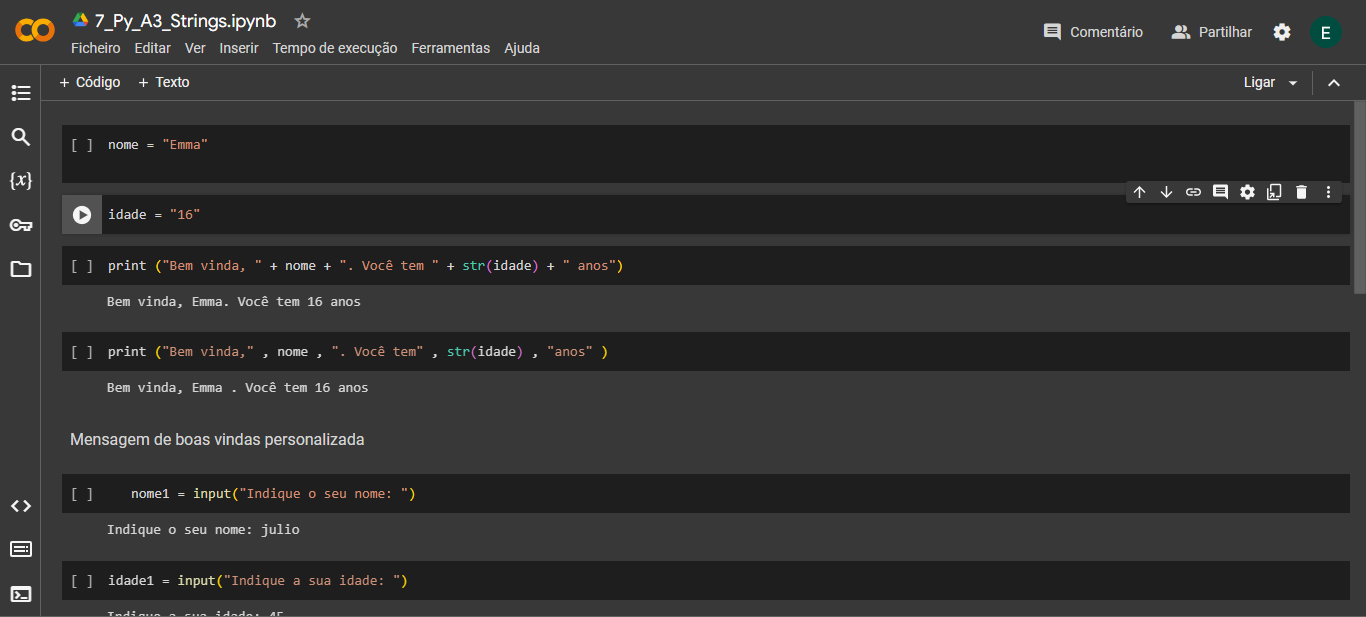Copy the link to the cell
This screenshot has height=617, width=1366.
1193,191
